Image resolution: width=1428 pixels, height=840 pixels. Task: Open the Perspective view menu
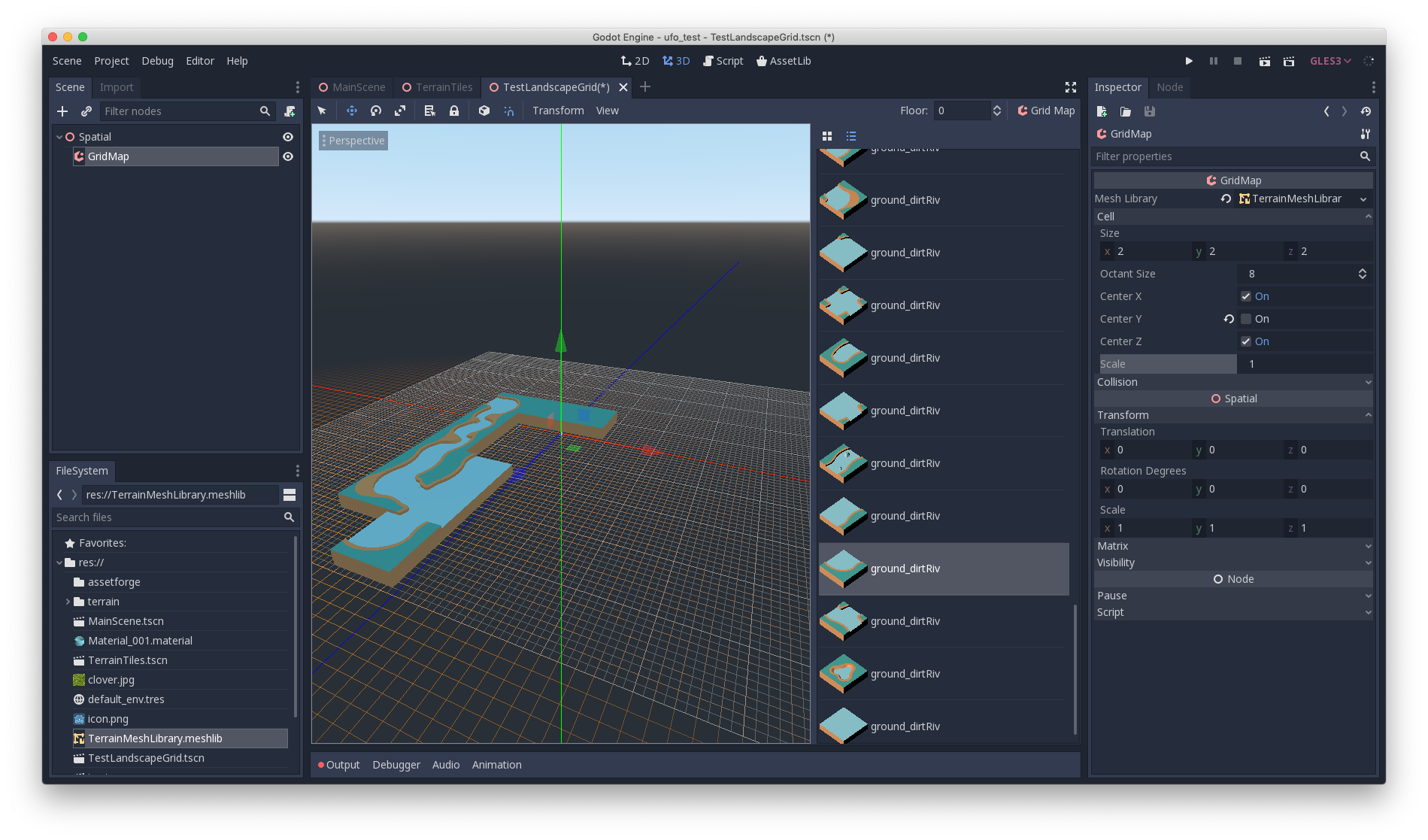[x=353, y=141]
